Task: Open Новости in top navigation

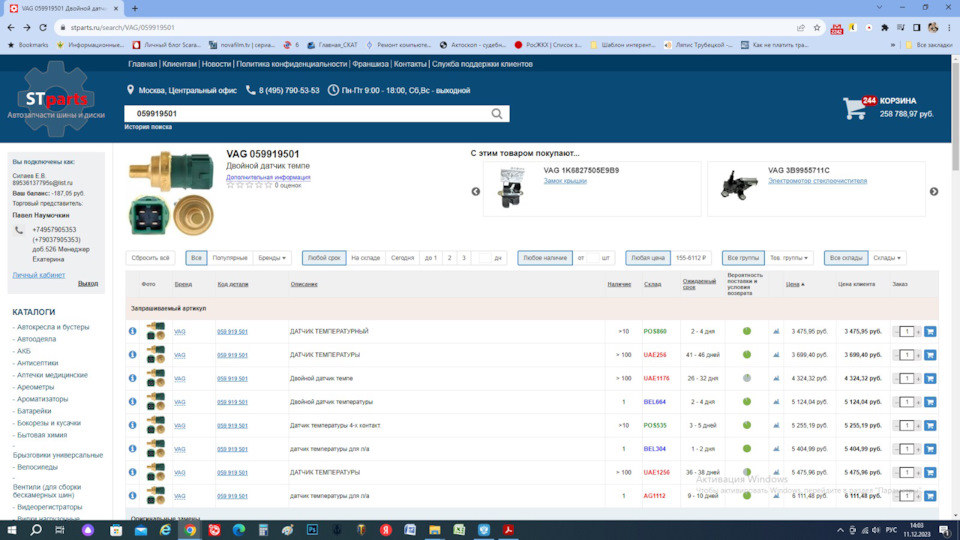Action: [x=216, y=64]
